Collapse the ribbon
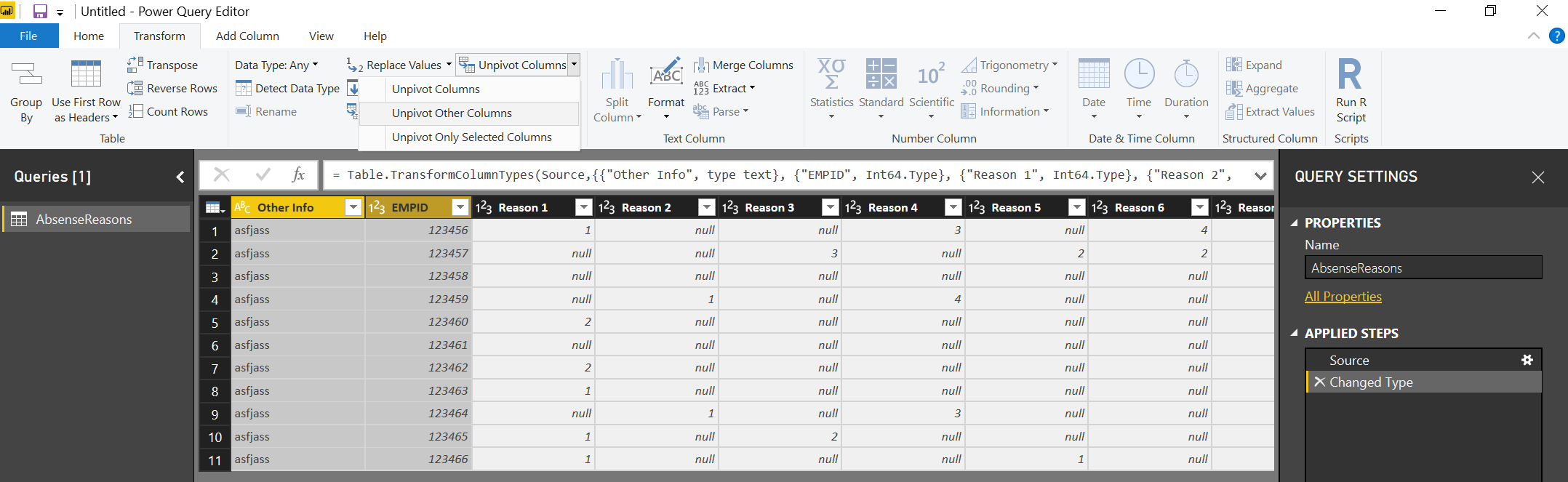 click(x=1534, y=36)
